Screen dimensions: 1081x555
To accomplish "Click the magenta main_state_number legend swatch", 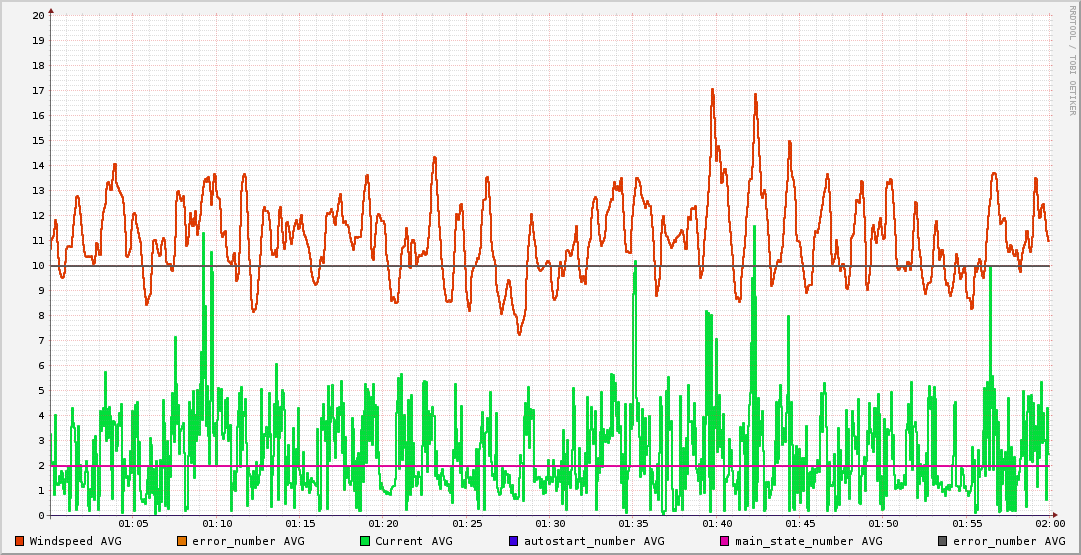I will tap(725, 541).
